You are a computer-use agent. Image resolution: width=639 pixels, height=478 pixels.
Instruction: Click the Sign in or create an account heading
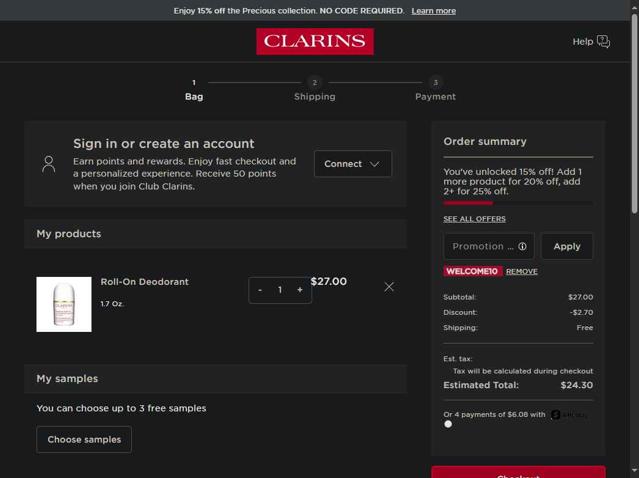(x=164, y=143)
